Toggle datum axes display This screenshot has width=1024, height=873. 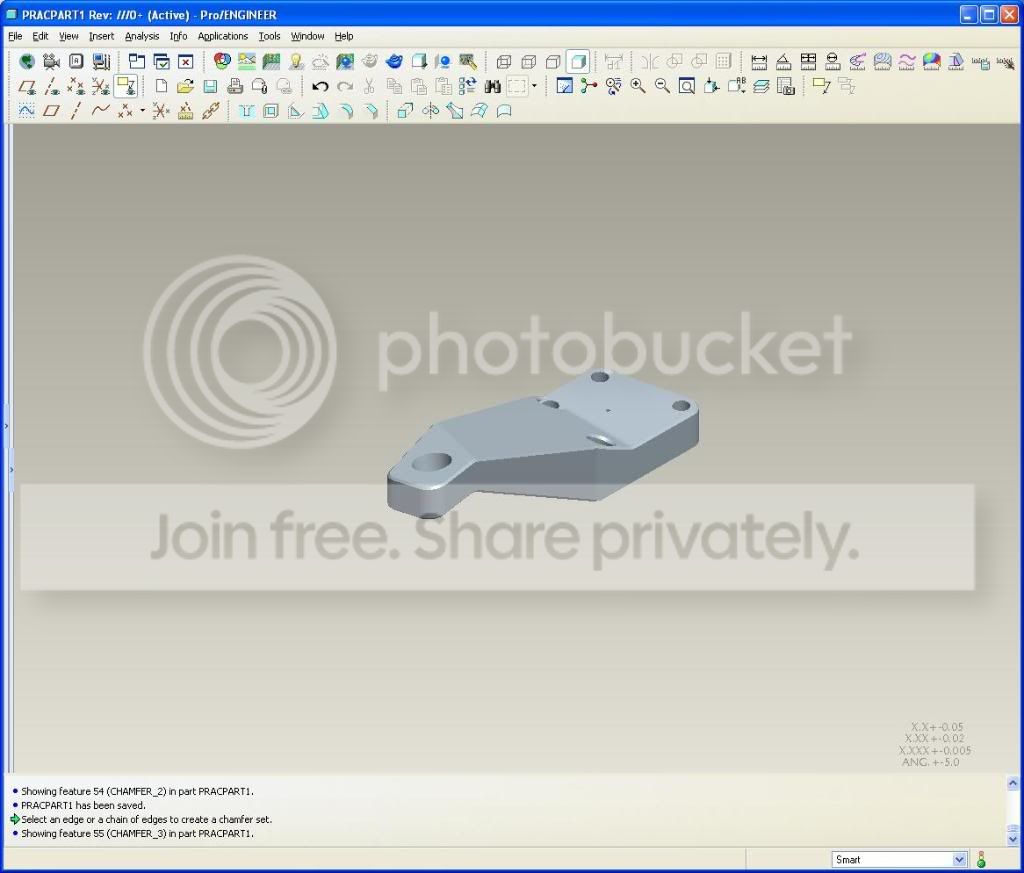(x=52, y=86)
